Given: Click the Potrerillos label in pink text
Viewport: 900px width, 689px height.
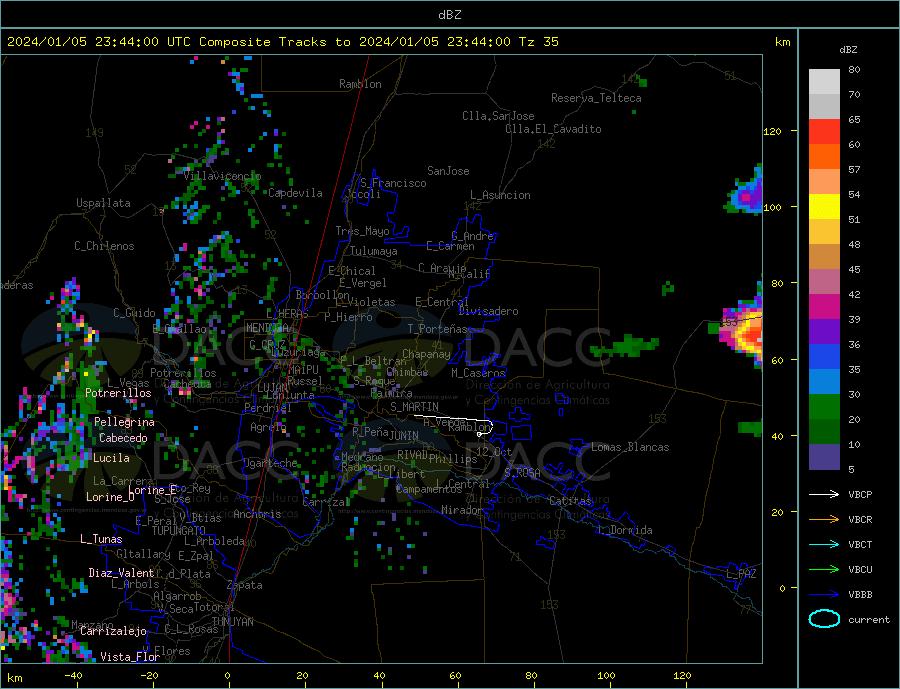Looking at the screenshot, I should tap(118, 393).
